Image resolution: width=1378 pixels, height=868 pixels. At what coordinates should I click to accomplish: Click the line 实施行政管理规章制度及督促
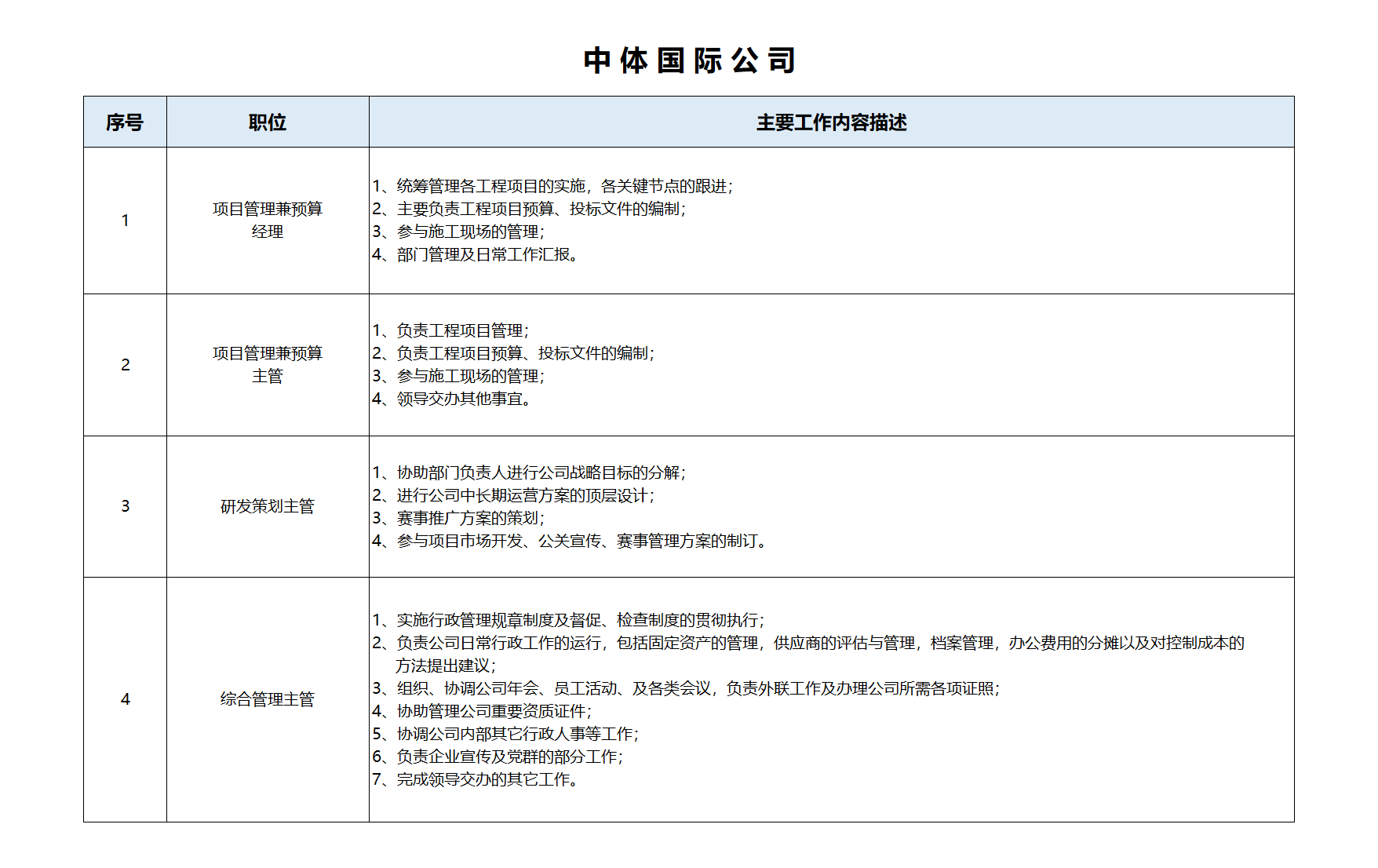click(x=568, y=620)
